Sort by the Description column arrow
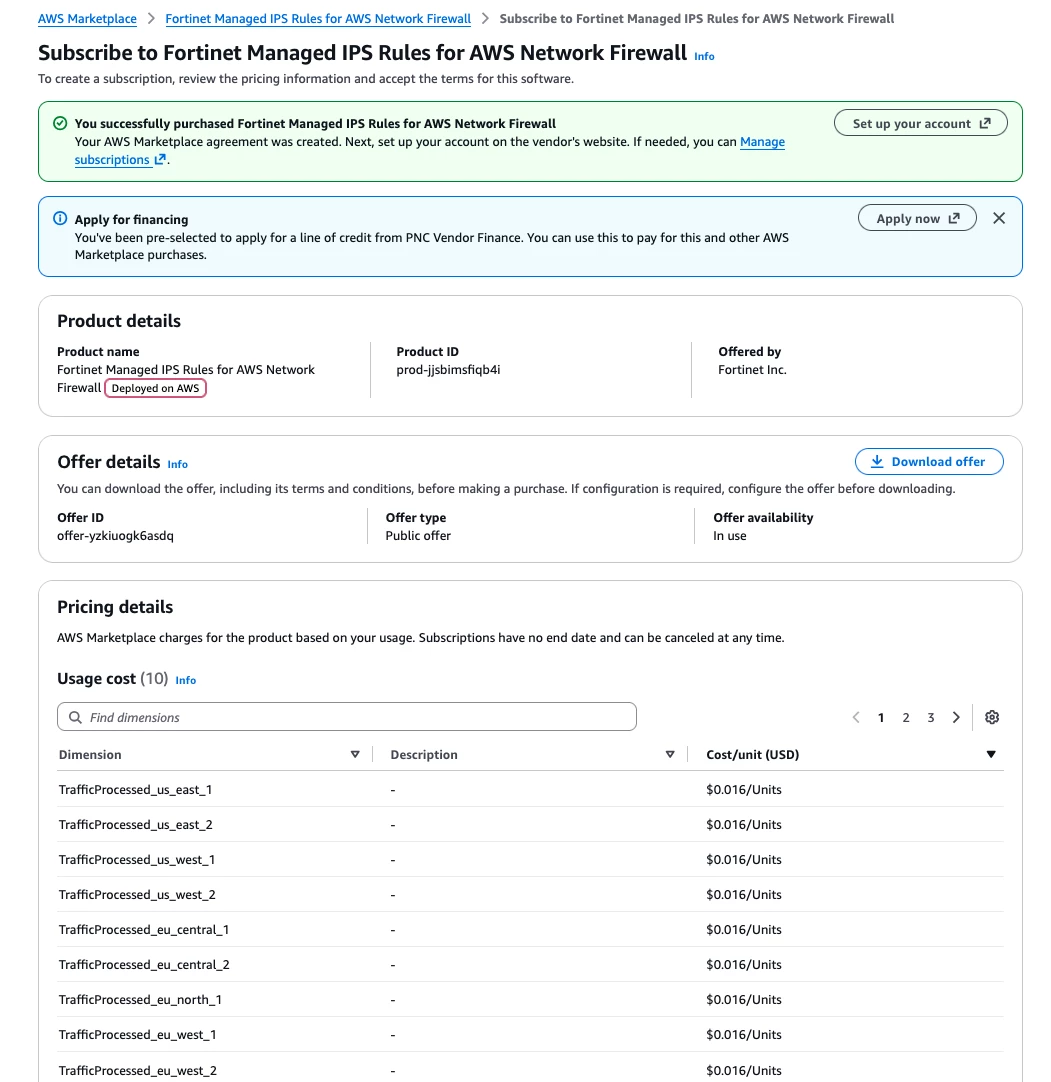The width and height of the screenshot is (1051, 1082). [669, 754]
